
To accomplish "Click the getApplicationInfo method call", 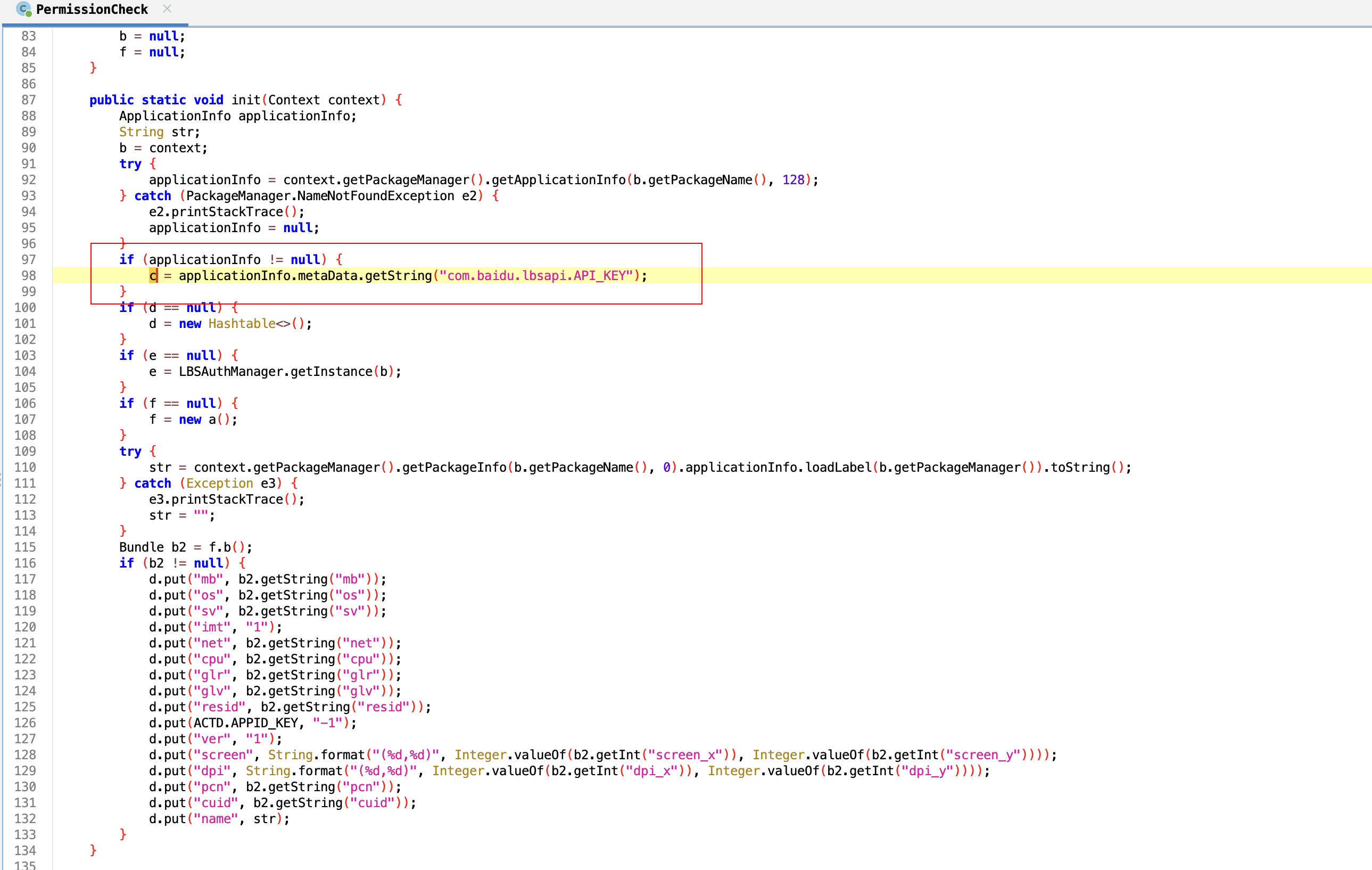I will tap(558, 179).
